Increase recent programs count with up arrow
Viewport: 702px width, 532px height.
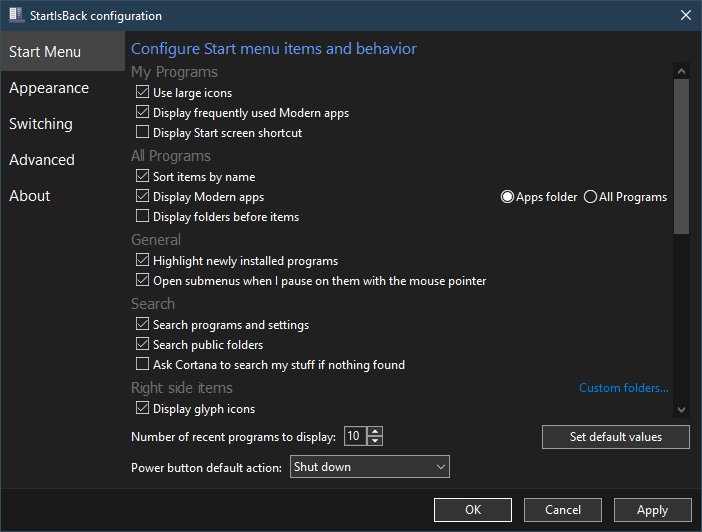(x=375, y=431)
